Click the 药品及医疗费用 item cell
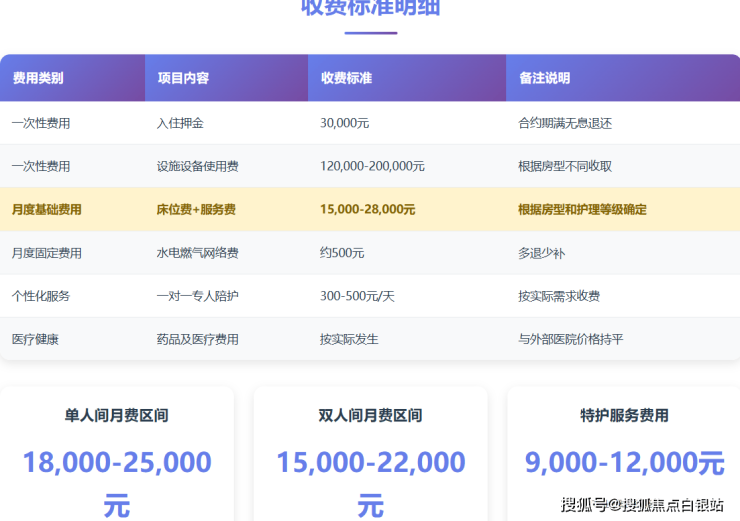 (198, 339)
